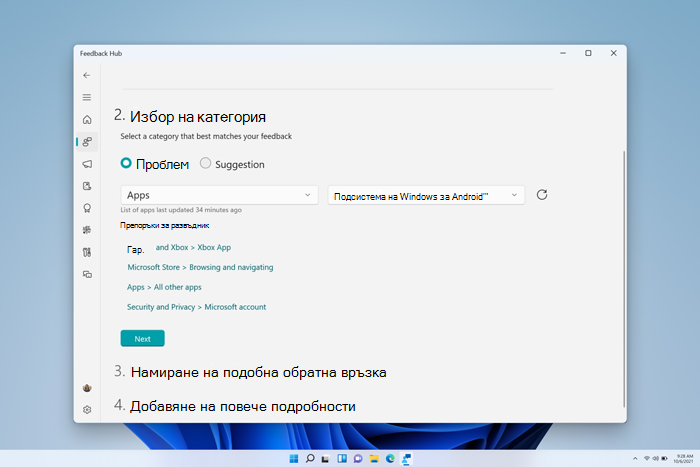
Task: Open the sidebar icon below Diagnostics
Action: click(x=87, y=274)
